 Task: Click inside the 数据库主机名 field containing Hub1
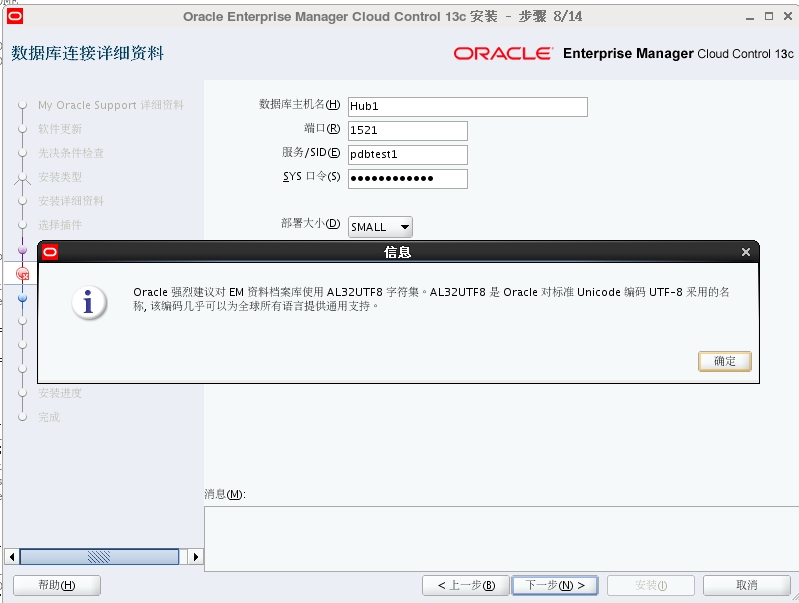pos(467,107)
